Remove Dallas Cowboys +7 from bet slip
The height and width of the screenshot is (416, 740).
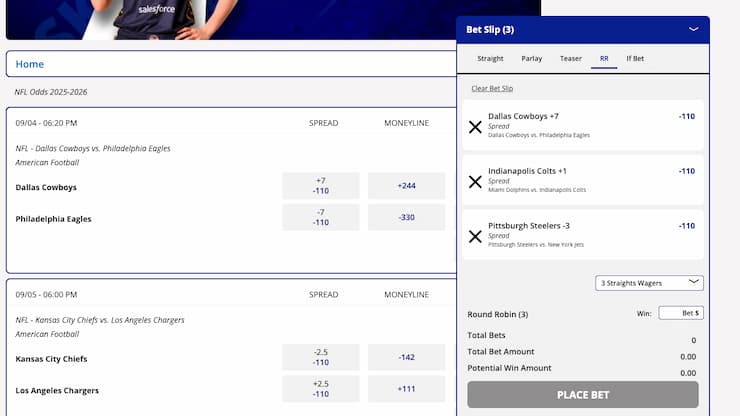(475, 127)
